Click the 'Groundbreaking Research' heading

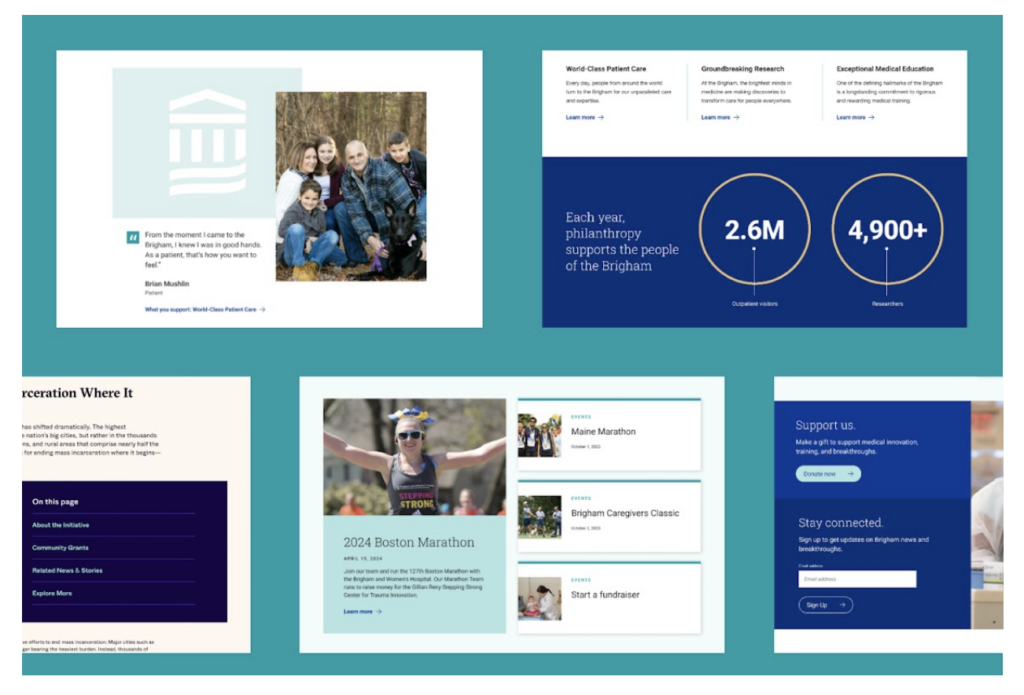pyautogui.click(x=742, y=69)
